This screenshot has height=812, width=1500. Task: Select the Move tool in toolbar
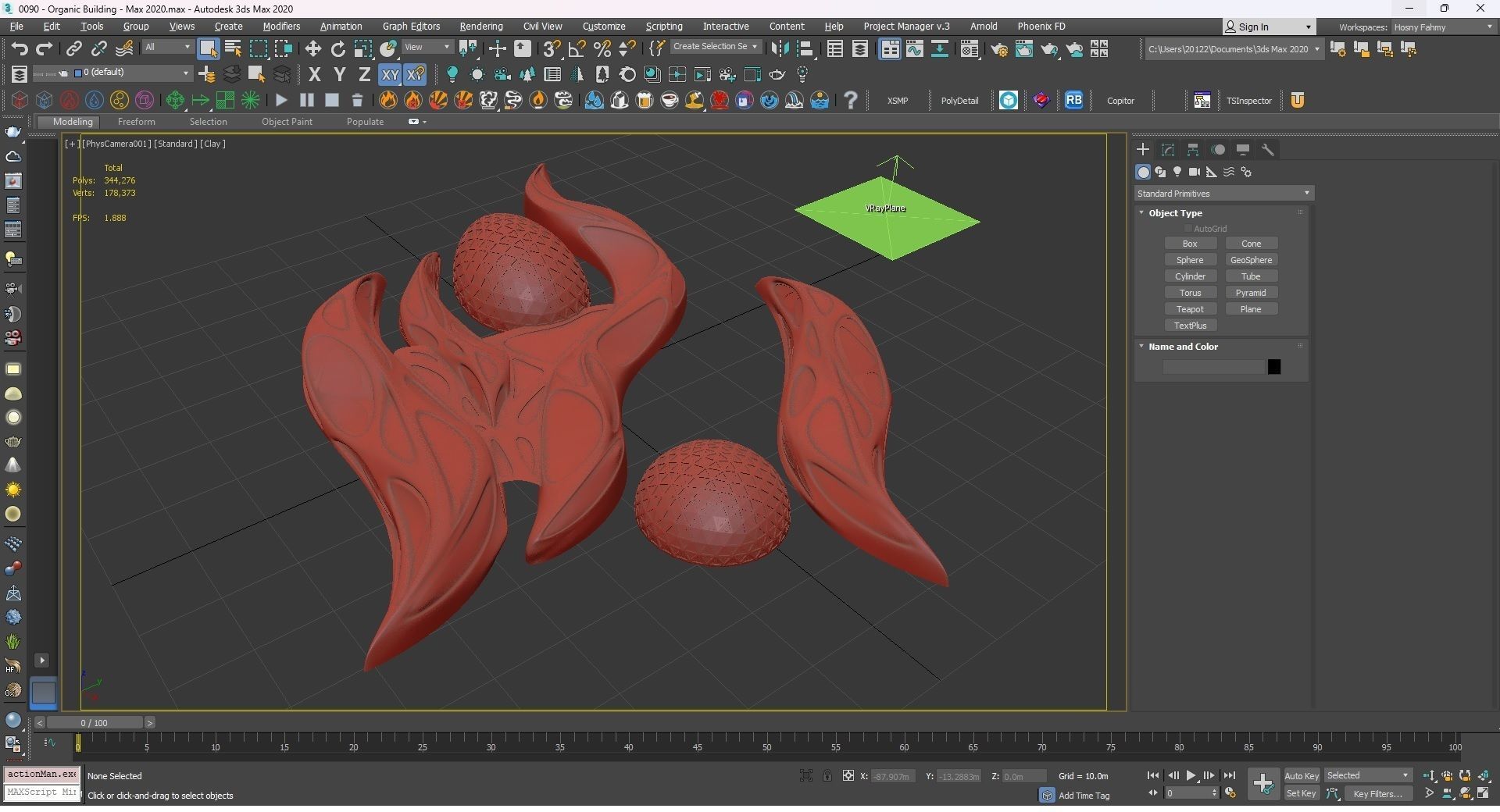(x=312, y=49)
